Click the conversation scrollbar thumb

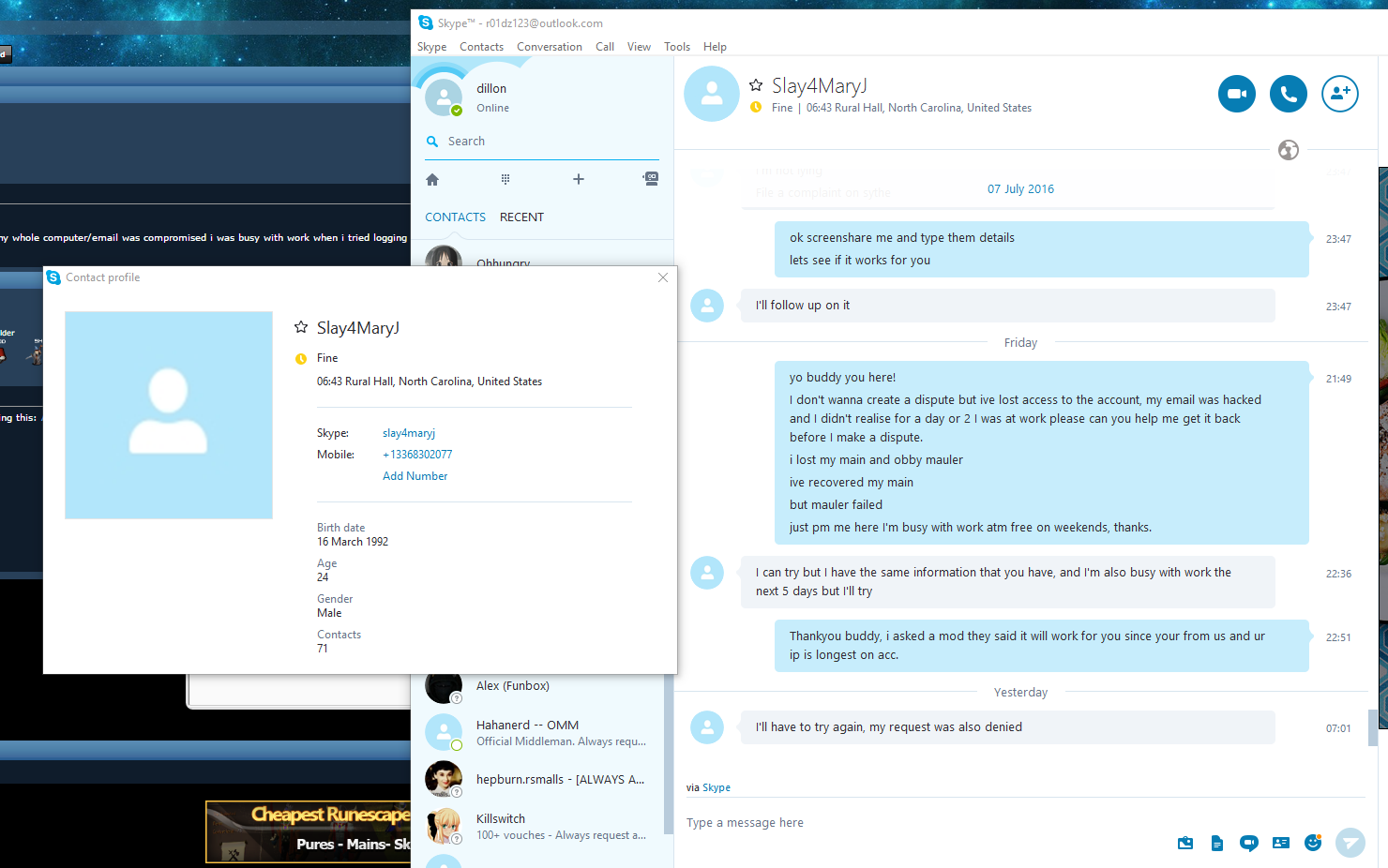coord(1372,727)
